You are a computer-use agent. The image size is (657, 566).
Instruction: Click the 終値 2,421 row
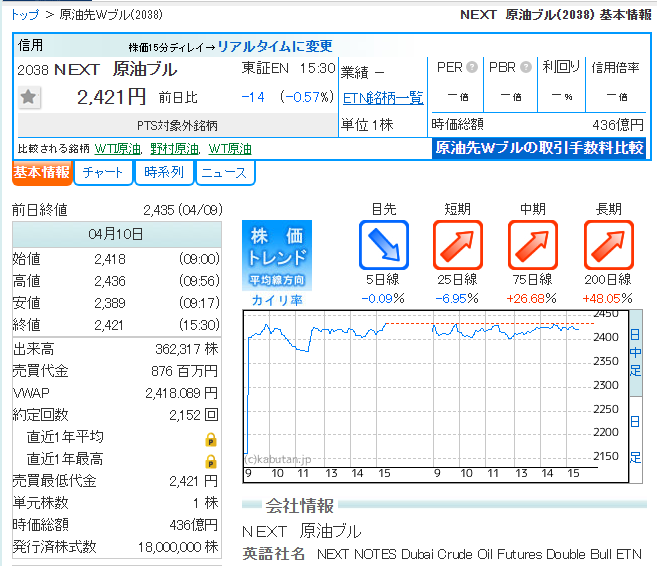tap(116, 325)
